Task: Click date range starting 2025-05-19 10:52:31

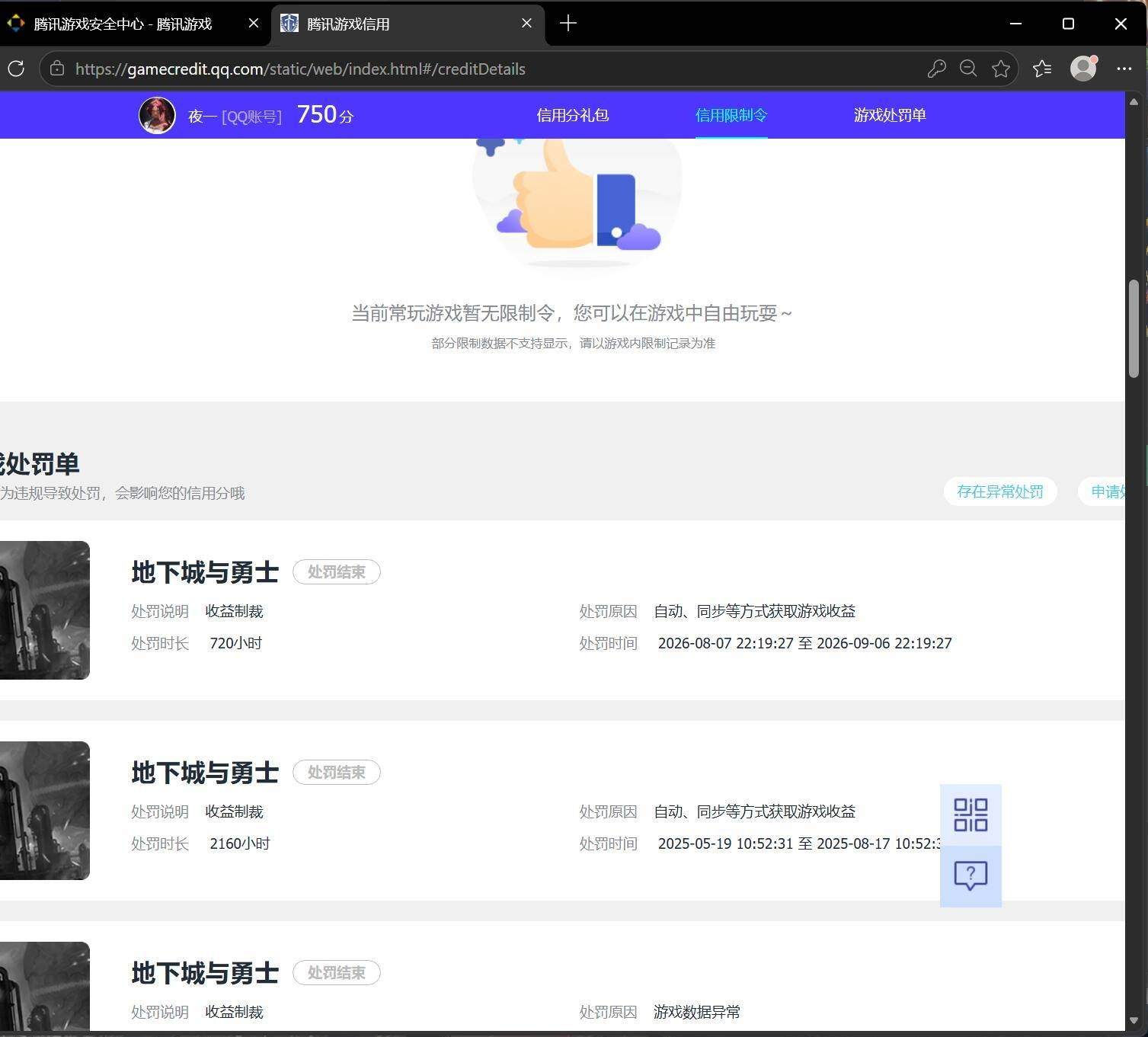Action: pyautogui.click(x=800, y=843)
